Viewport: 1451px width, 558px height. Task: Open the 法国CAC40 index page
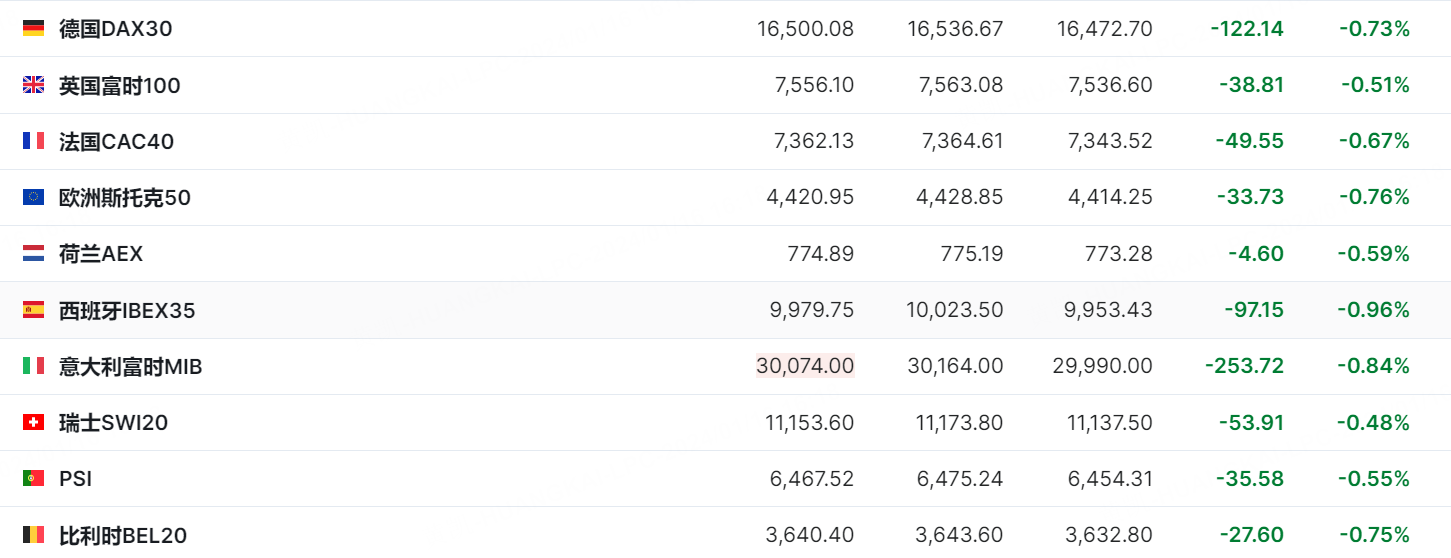[x=116, y=141]
